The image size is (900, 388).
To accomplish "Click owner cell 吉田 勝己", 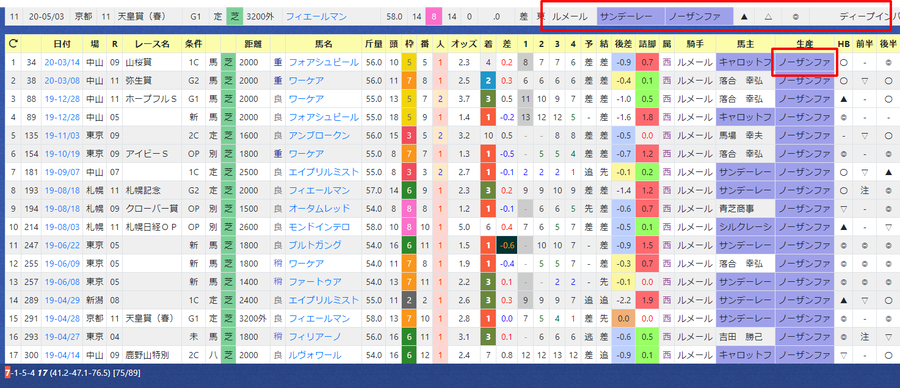I will pyautogui.click(x=745, y=337).
